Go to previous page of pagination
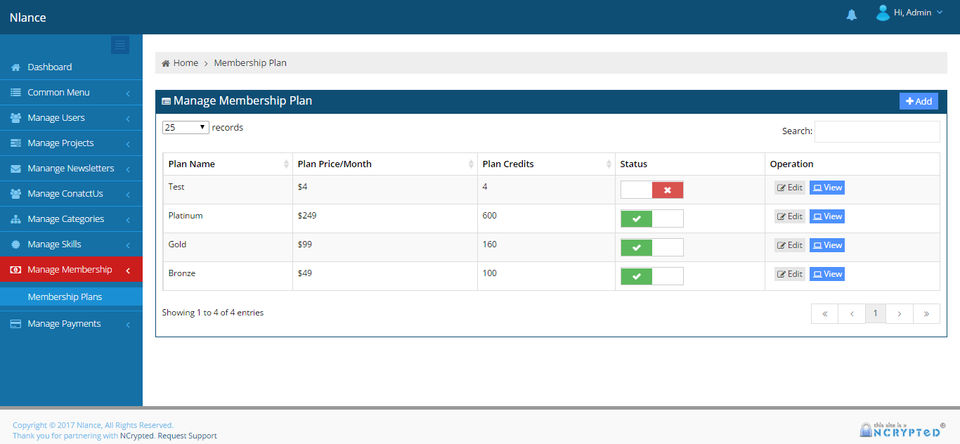The width and height of the screenshot is (960, 444). [852, 314]
